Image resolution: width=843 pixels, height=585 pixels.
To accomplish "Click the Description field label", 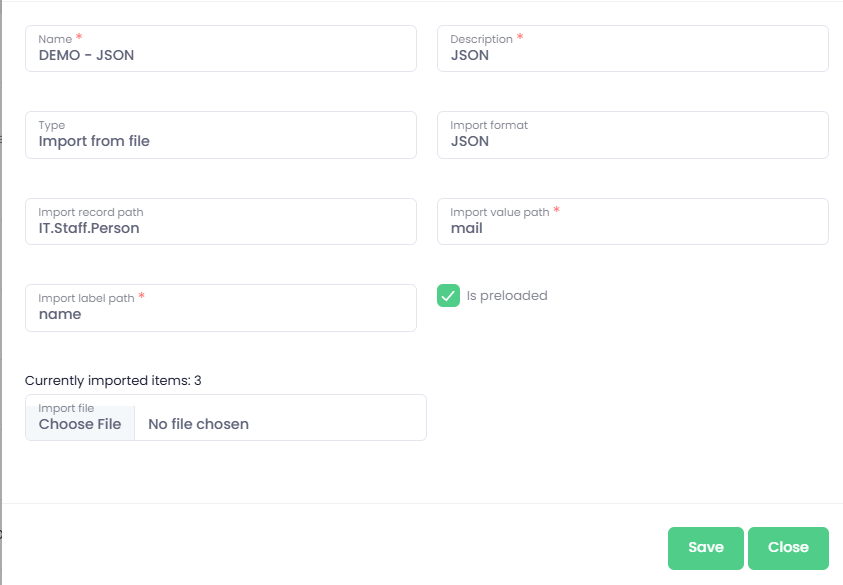I will pos(481,39).
